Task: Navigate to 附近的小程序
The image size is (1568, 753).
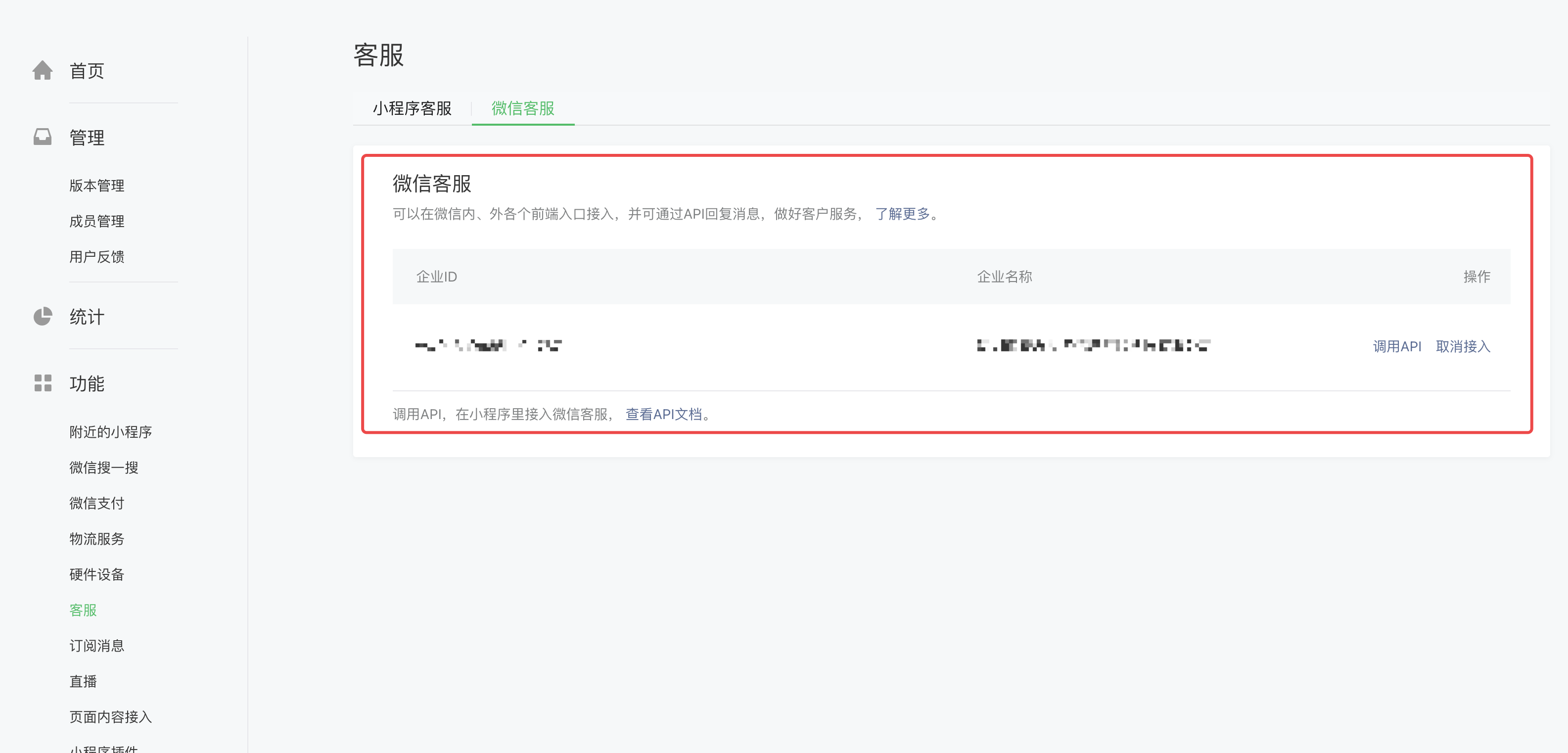Action: pos(110,431)
